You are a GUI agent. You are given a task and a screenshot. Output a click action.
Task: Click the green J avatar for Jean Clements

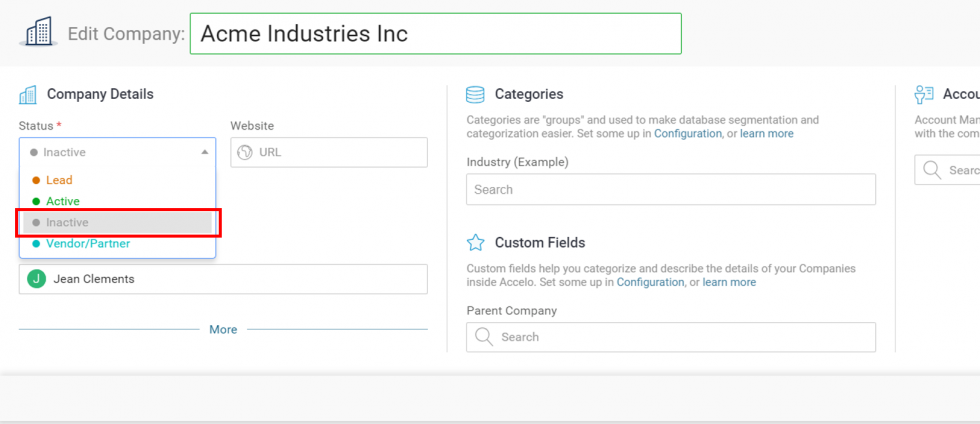36,279
